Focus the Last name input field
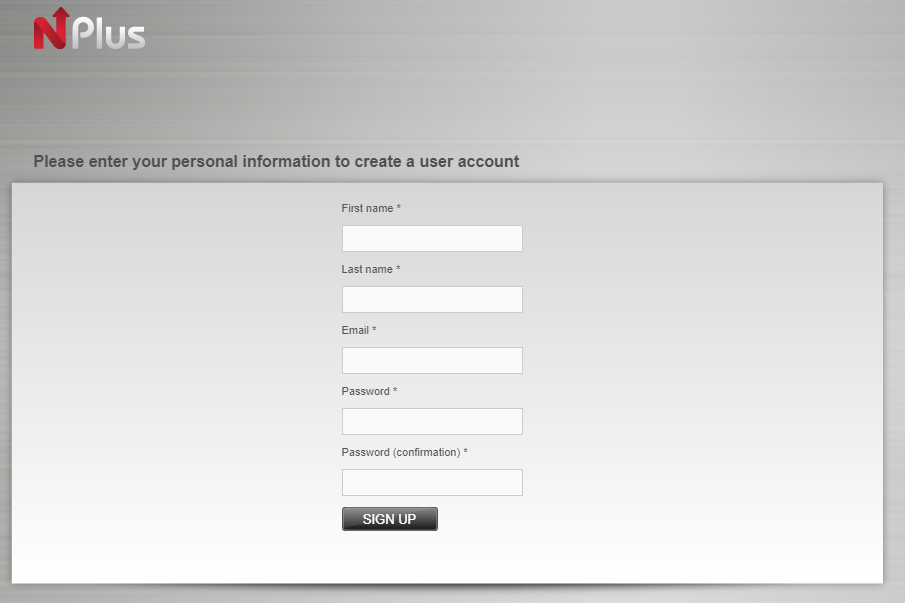The height and width of the screenshot is (603, 905). pos(432,299)
